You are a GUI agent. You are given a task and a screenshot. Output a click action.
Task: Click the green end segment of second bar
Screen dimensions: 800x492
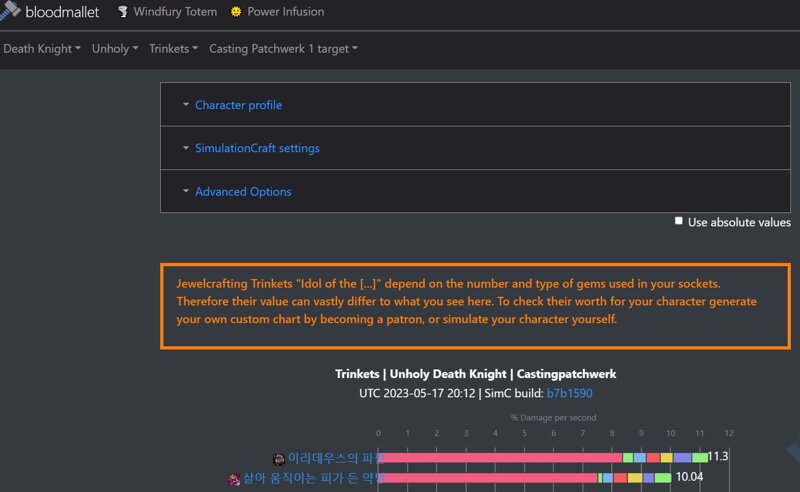(663, 478)
